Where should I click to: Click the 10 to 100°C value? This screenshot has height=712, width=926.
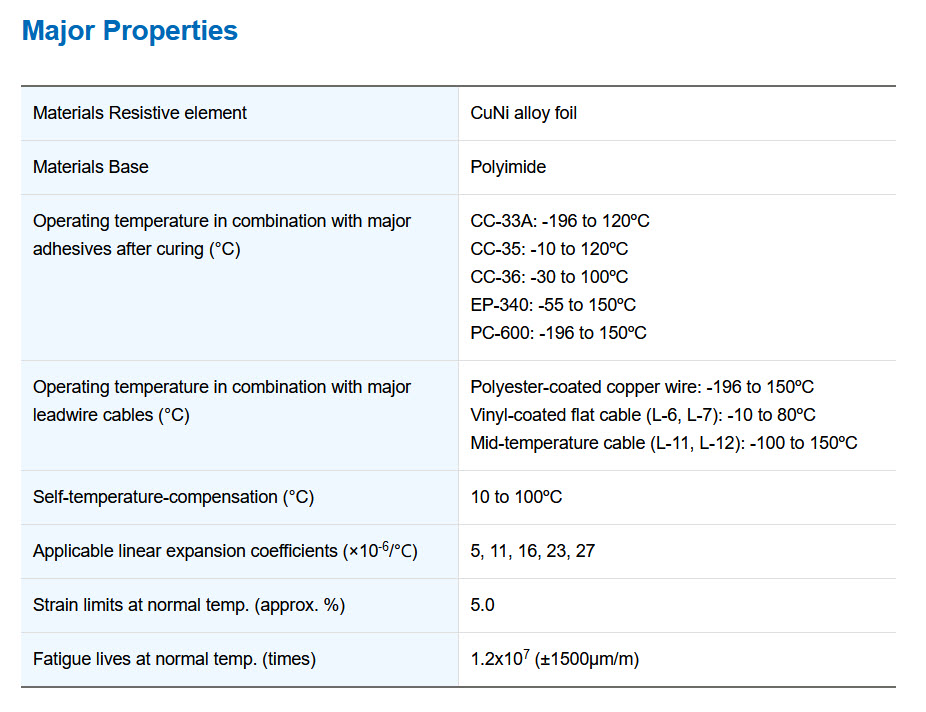coord(516,497)
